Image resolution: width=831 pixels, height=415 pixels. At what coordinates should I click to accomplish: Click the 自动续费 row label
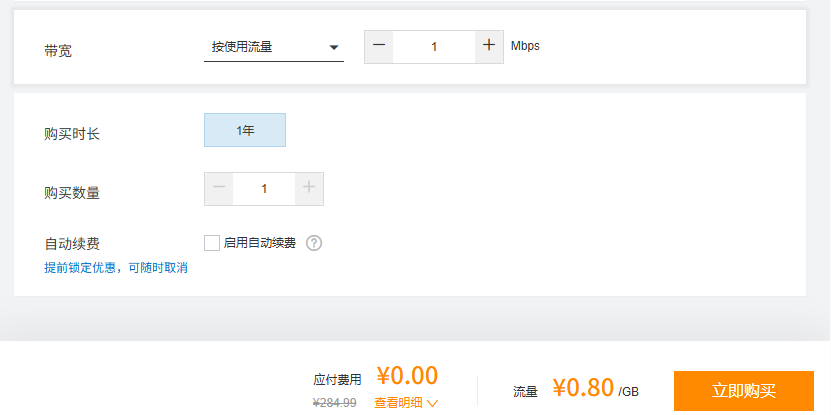[72, 244]
